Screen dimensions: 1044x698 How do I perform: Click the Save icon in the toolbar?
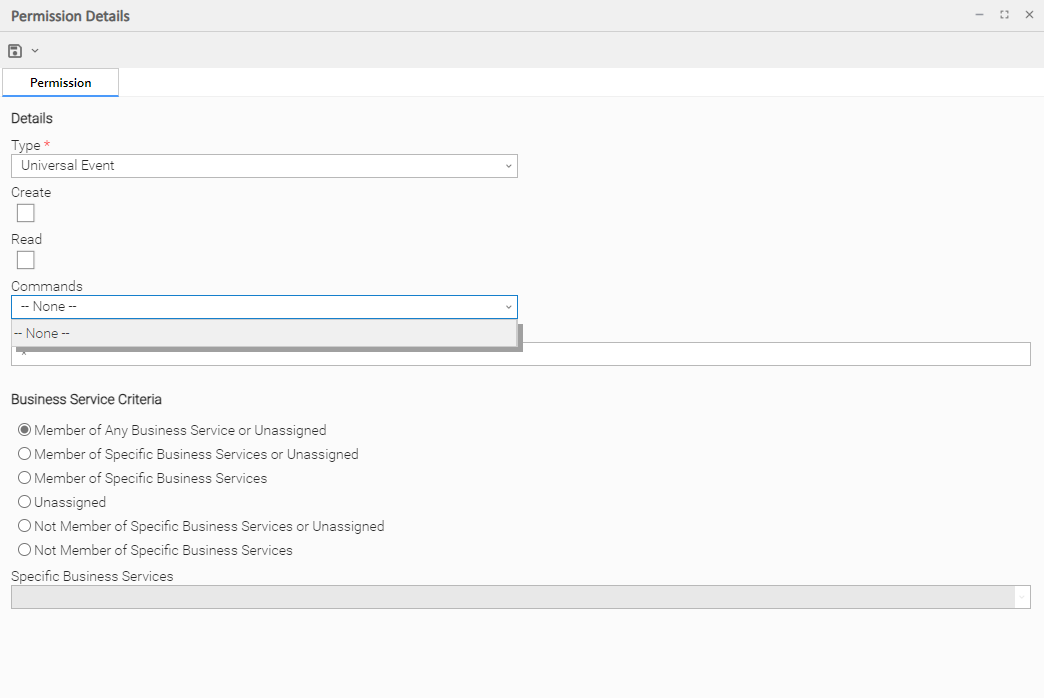pos(15,51)
